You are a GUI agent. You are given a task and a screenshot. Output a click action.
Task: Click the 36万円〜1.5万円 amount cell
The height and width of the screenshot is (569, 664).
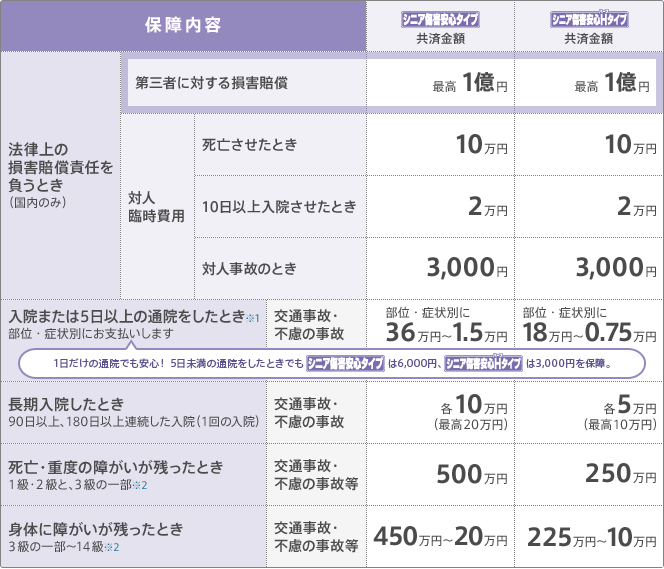[440, 325]
